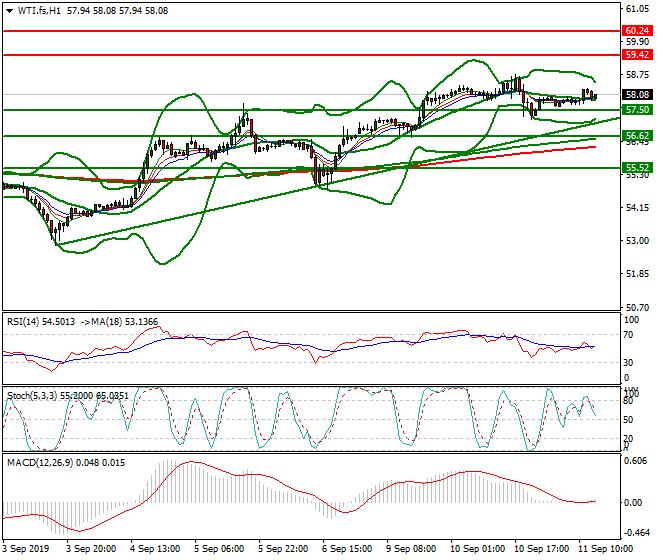The image size is (660, 560).
Task: Select the 11 Sep 10:00 time label
Action: pyautogui.click(x=606, y=549)
